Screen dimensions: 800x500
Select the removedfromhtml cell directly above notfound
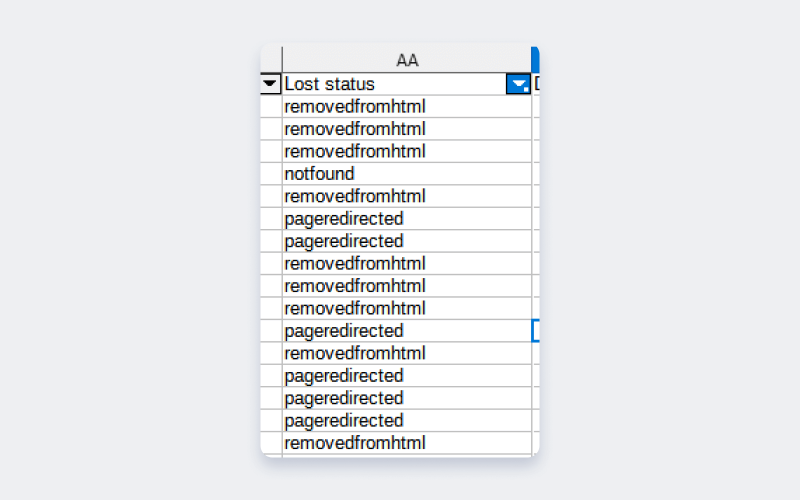tap(407, 152)
